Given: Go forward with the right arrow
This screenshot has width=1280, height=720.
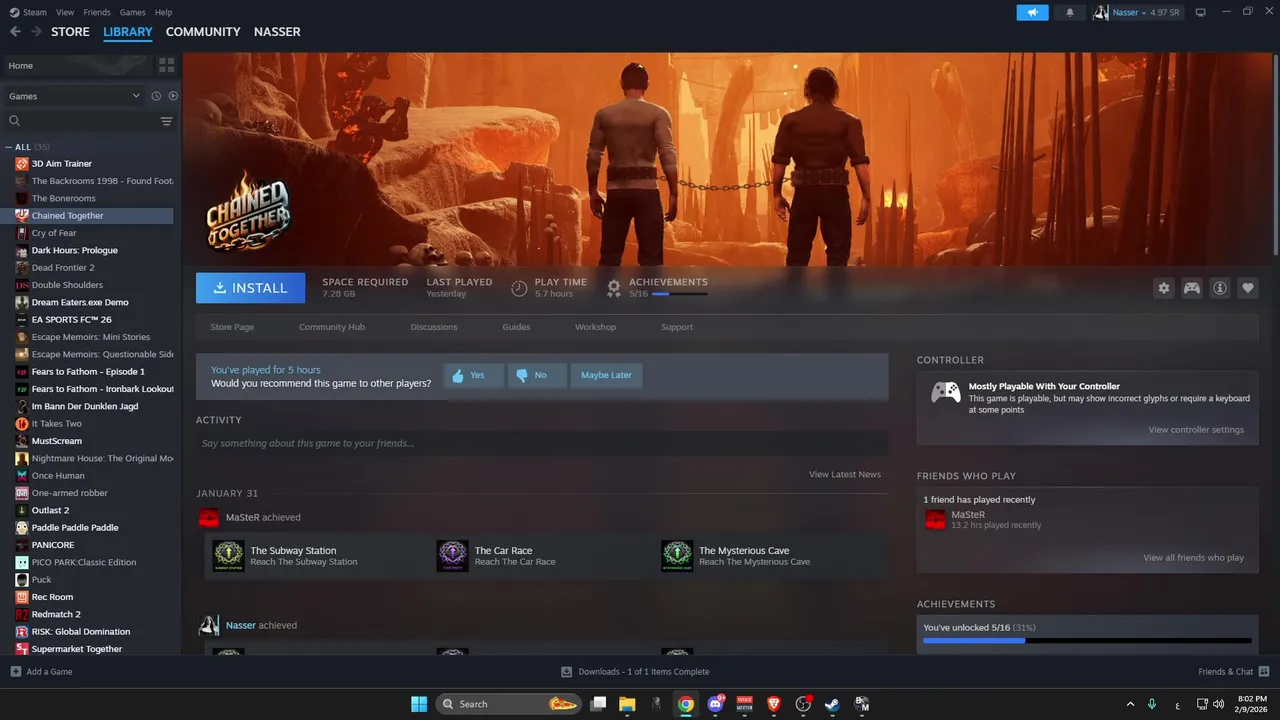Looking at the screenshot, I should point(36,32).
